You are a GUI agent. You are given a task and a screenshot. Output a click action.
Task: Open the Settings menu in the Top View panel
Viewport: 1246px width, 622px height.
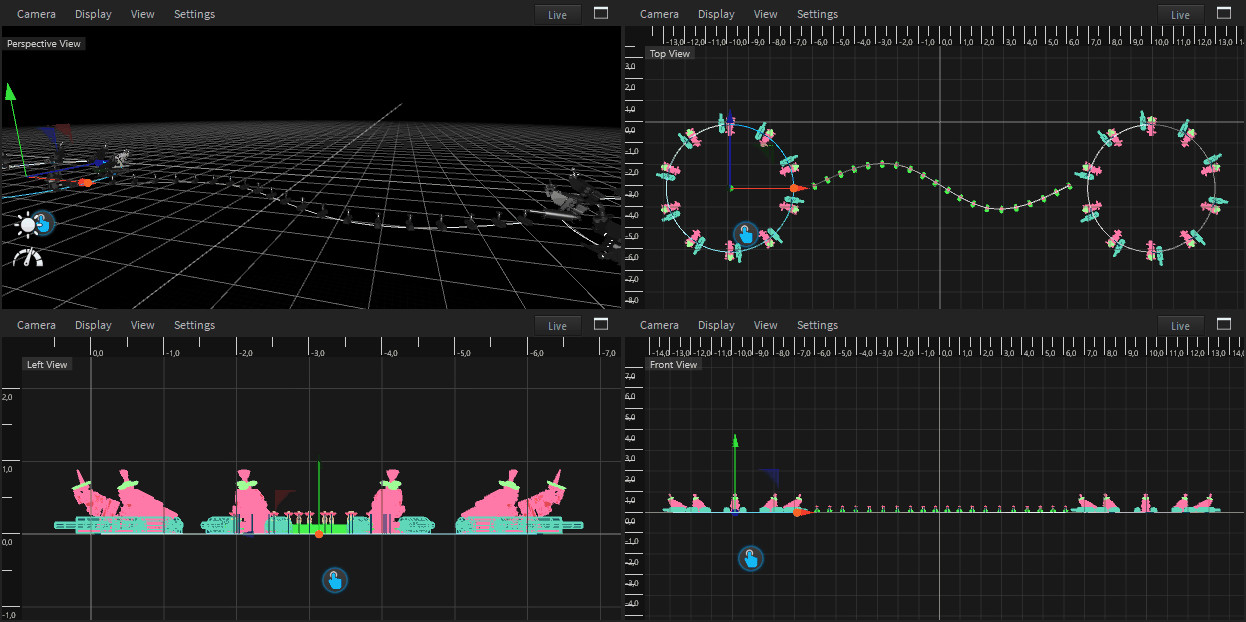coord(817,15)
